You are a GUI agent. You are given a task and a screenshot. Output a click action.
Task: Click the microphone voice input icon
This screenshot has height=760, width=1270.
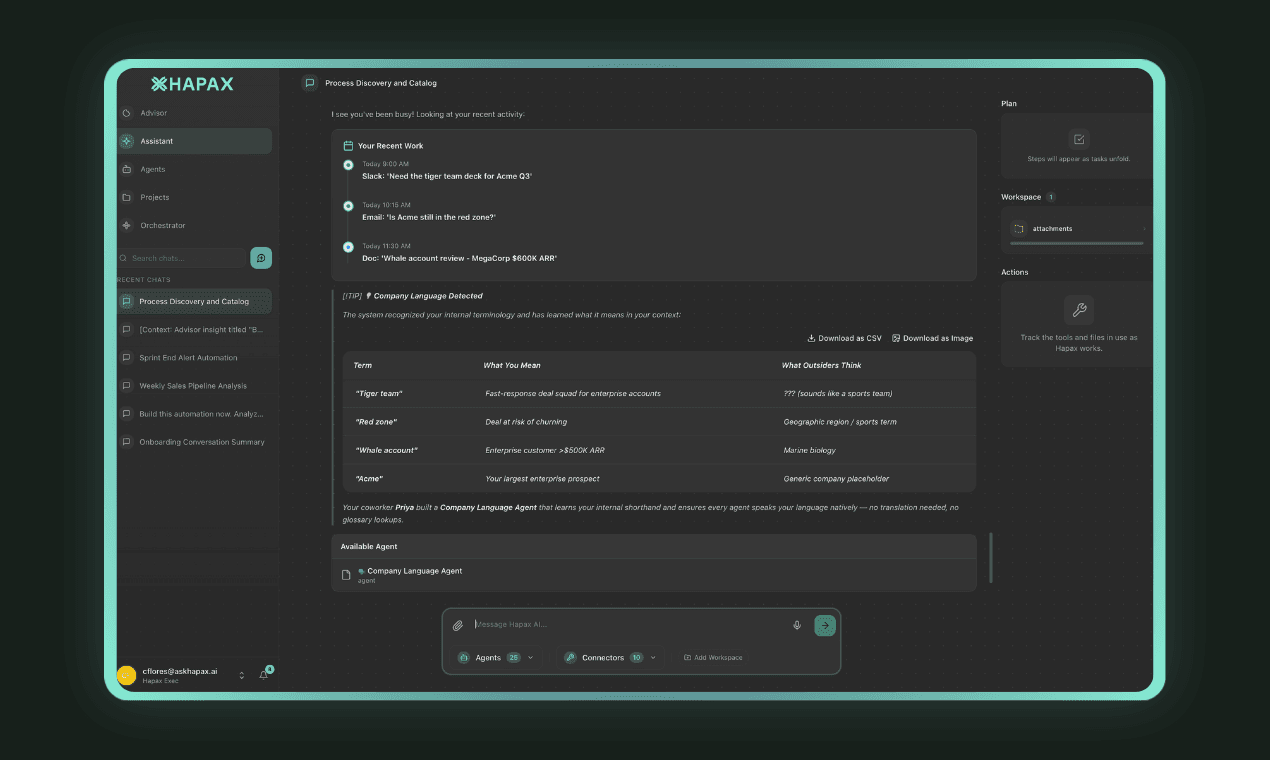797,625
